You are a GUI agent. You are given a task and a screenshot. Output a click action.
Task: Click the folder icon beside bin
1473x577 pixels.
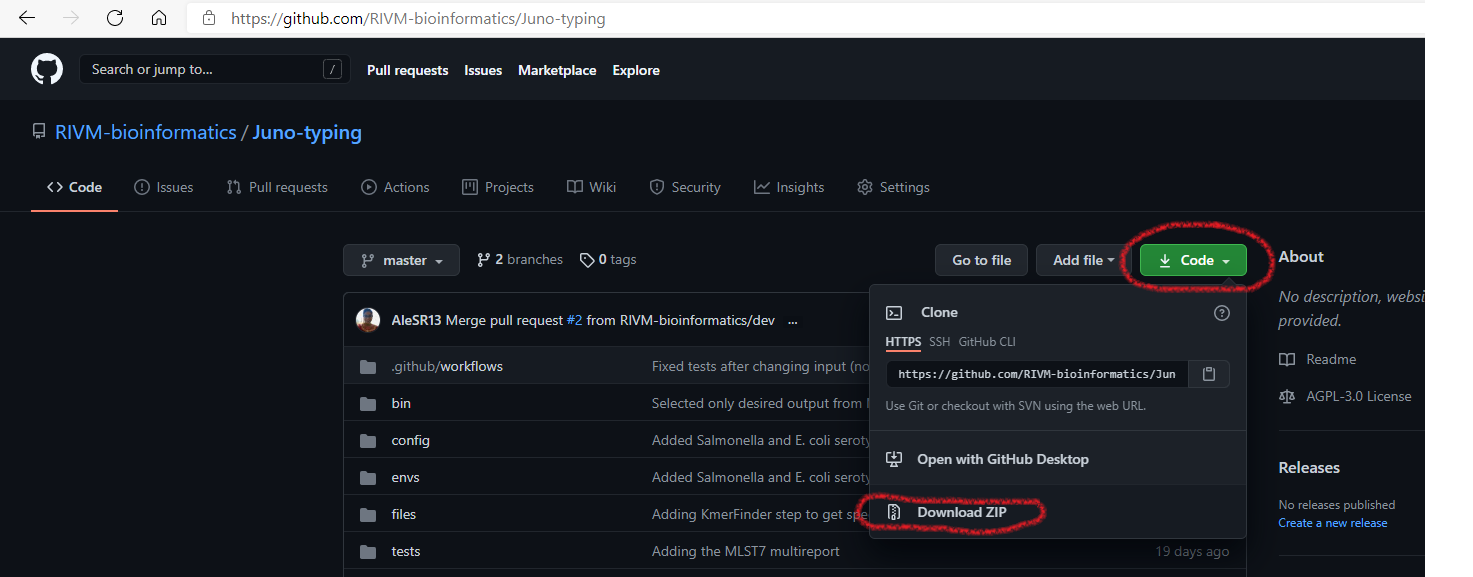[368, 403]
